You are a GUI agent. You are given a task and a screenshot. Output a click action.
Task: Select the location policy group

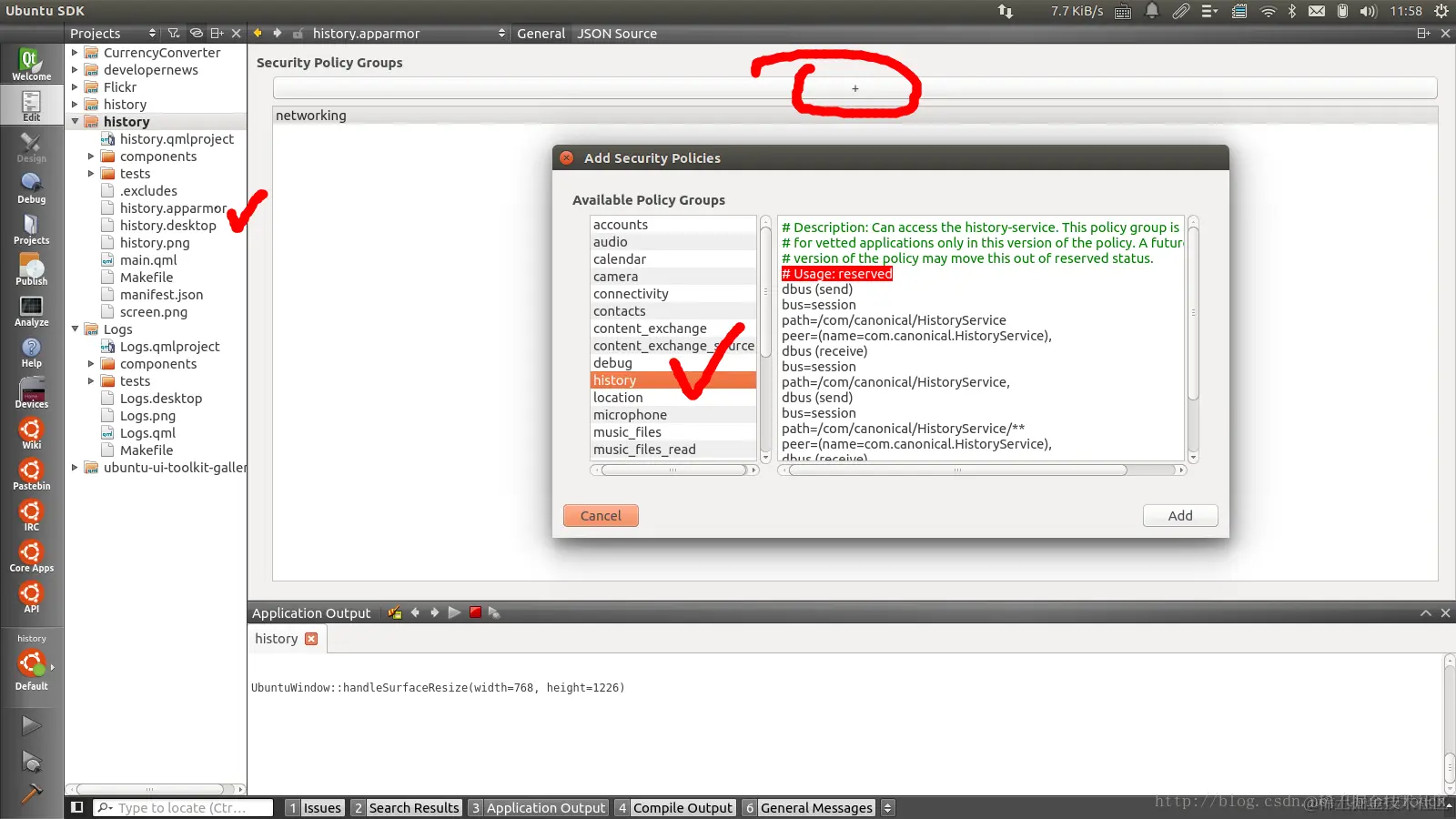[x=672, y=398]
